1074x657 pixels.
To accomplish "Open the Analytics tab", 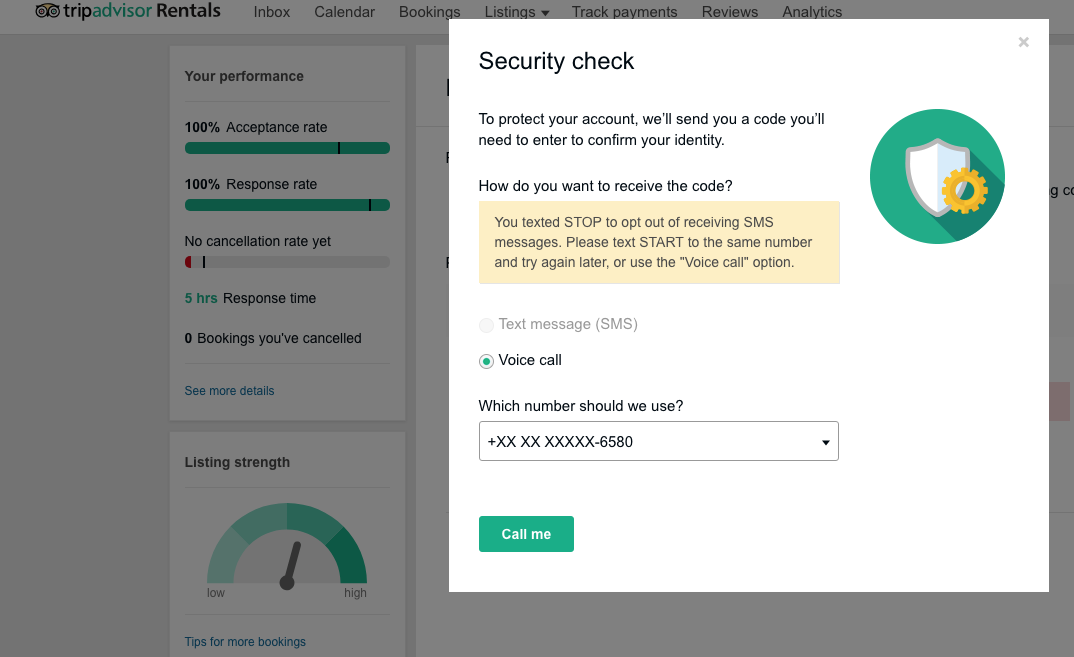I will click(x=812, y=12).
